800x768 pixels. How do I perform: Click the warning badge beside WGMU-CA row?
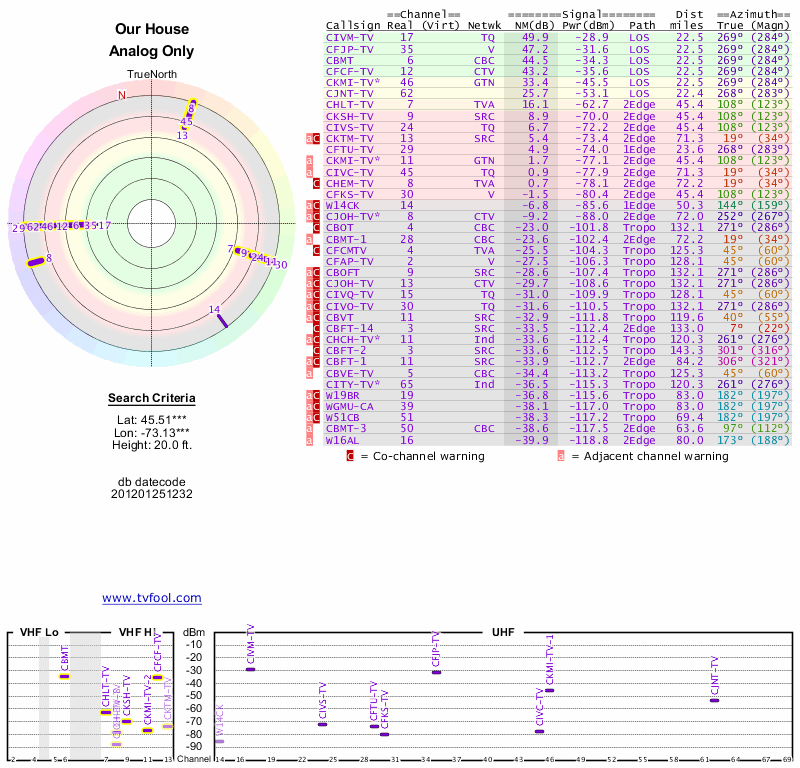tap(313, 407)
